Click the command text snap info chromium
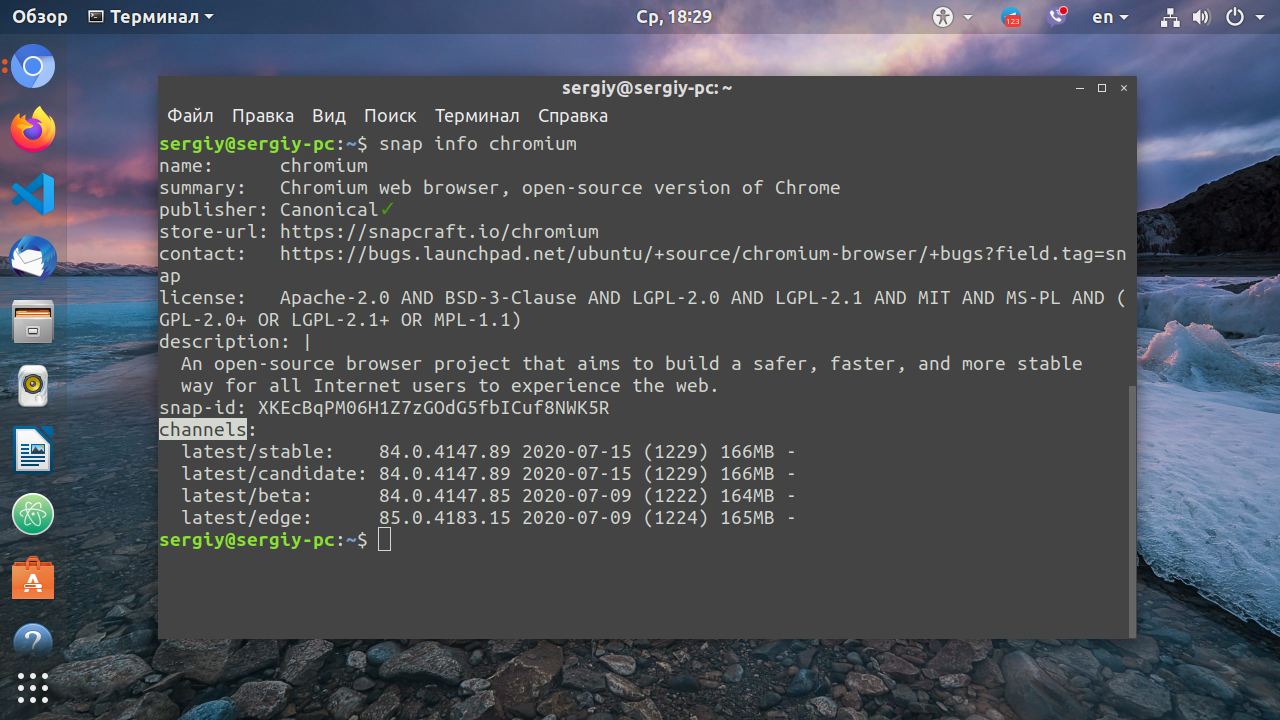 [478, 144]
